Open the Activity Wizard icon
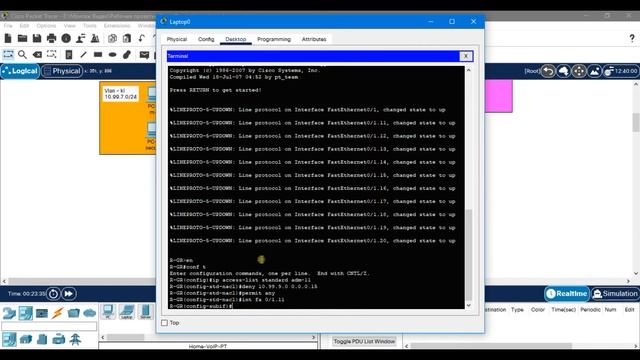Screen dimensions: 640x360 [x=80, y=38]
